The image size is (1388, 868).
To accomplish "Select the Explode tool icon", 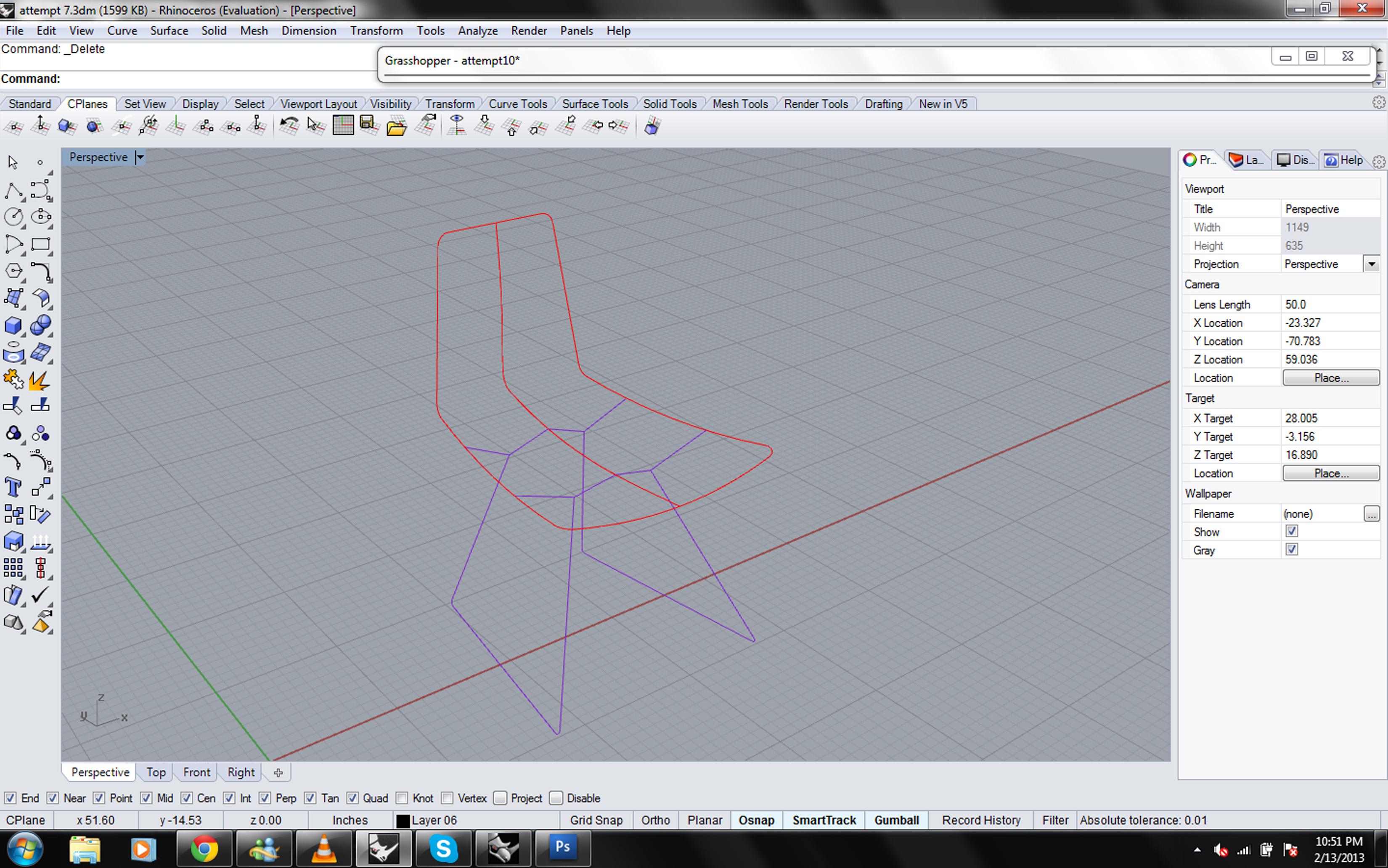I will pos(40,380).
